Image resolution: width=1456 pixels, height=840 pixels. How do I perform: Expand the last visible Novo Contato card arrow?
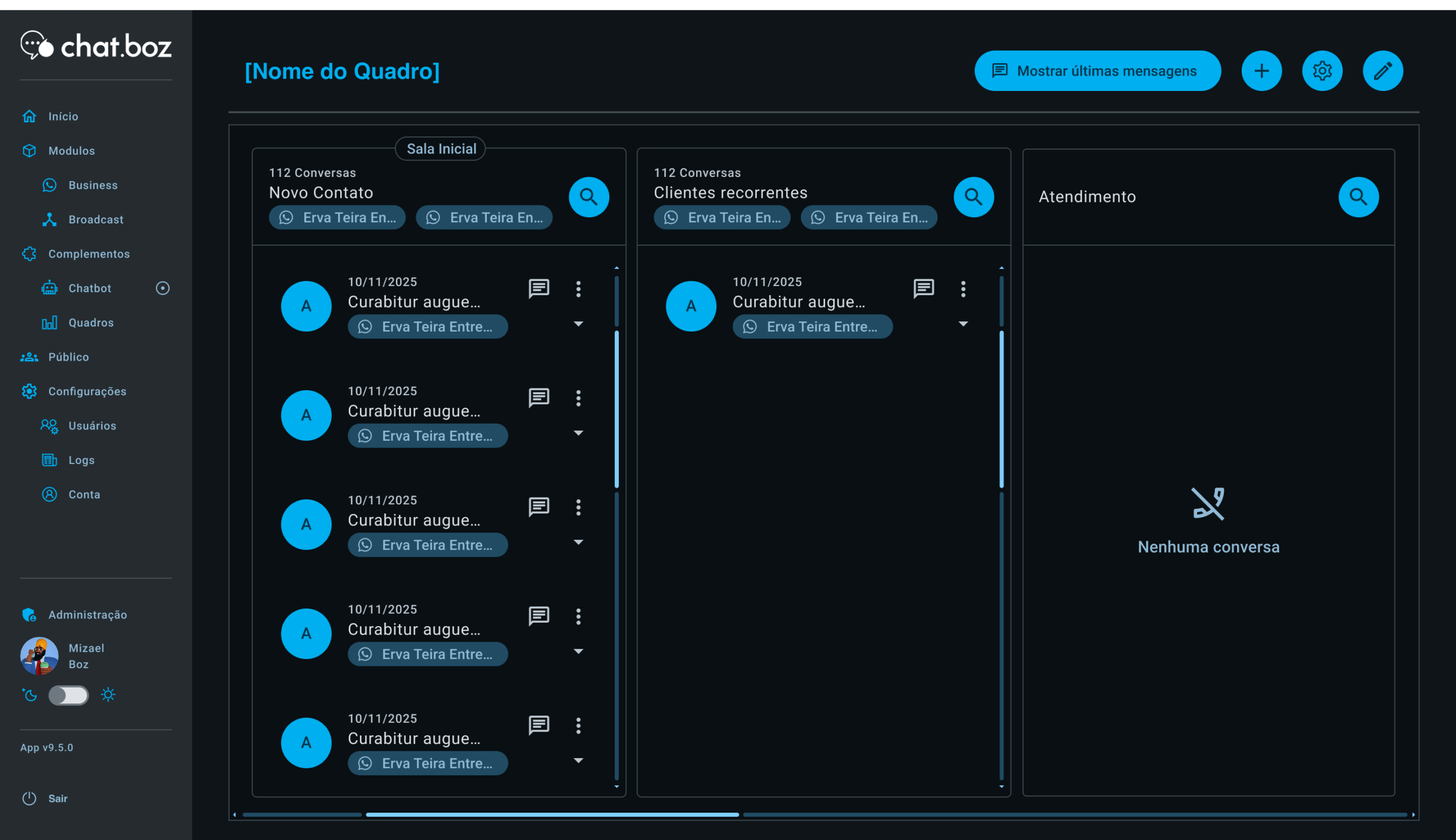point(578,760)
